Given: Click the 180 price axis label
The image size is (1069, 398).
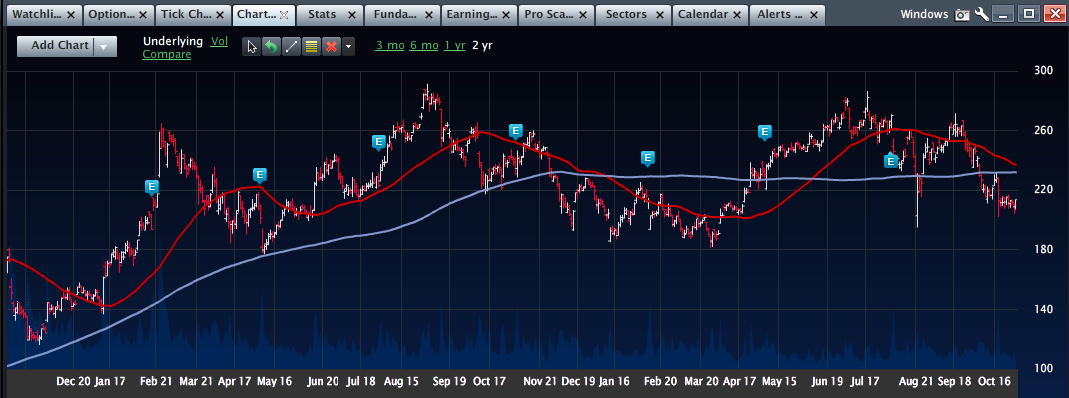Looking at the screenshot, I should [x=1043, y=249].
